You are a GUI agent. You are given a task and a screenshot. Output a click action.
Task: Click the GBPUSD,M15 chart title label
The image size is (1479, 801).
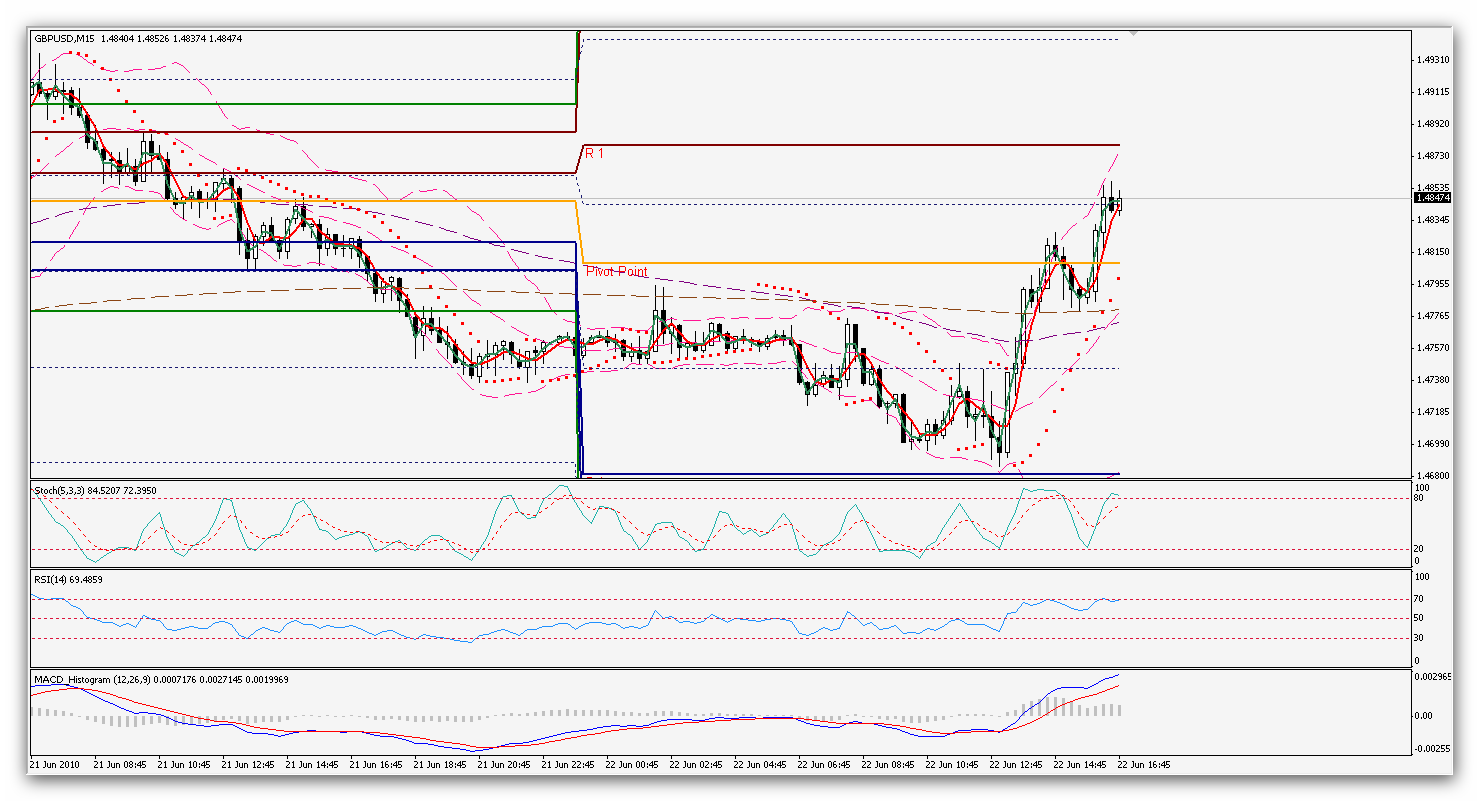pyautogui.click(x=65, y=39)
